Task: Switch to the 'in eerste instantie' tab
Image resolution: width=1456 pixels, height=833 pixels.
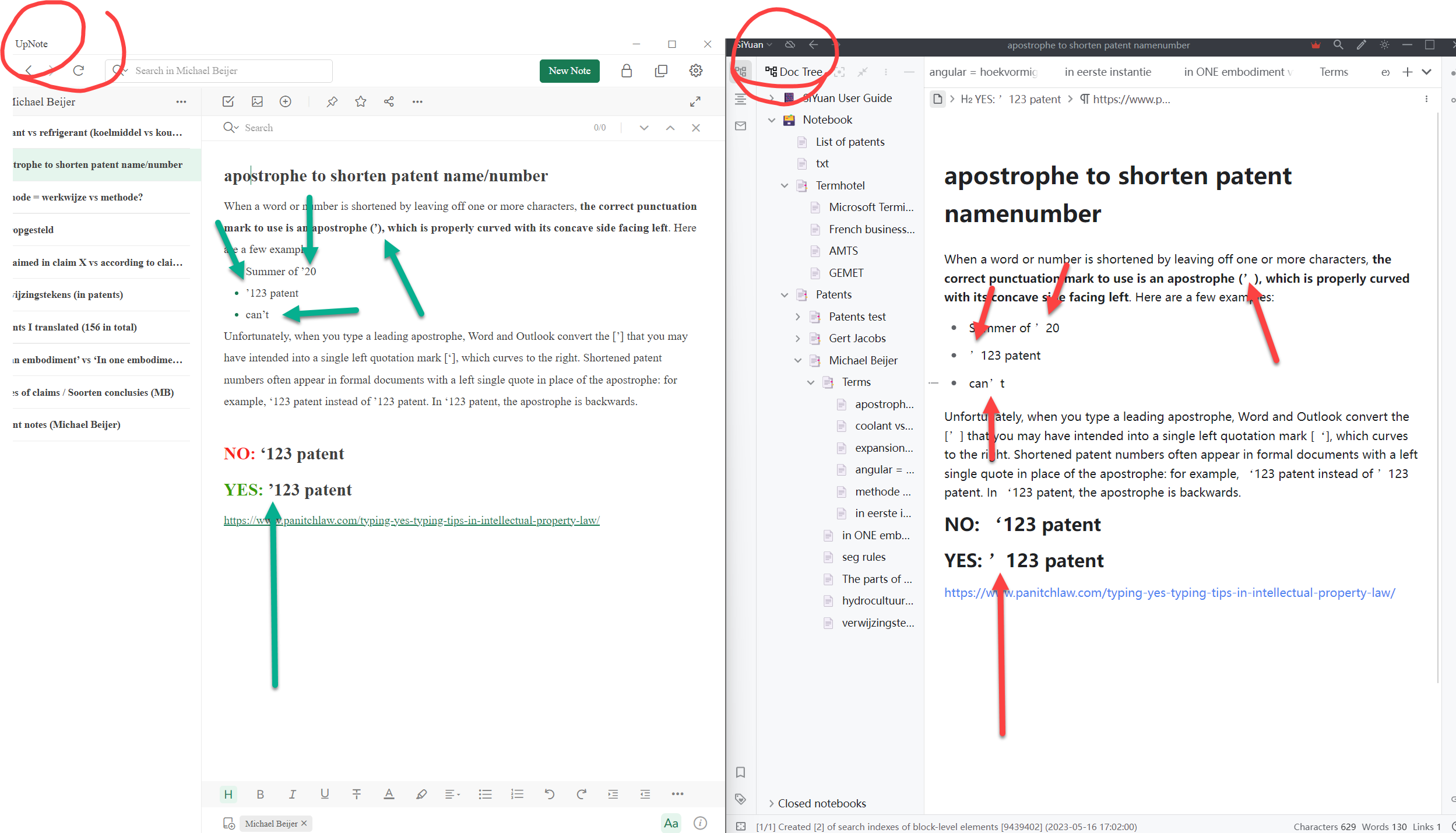Action: click(x=1107, y=72)
